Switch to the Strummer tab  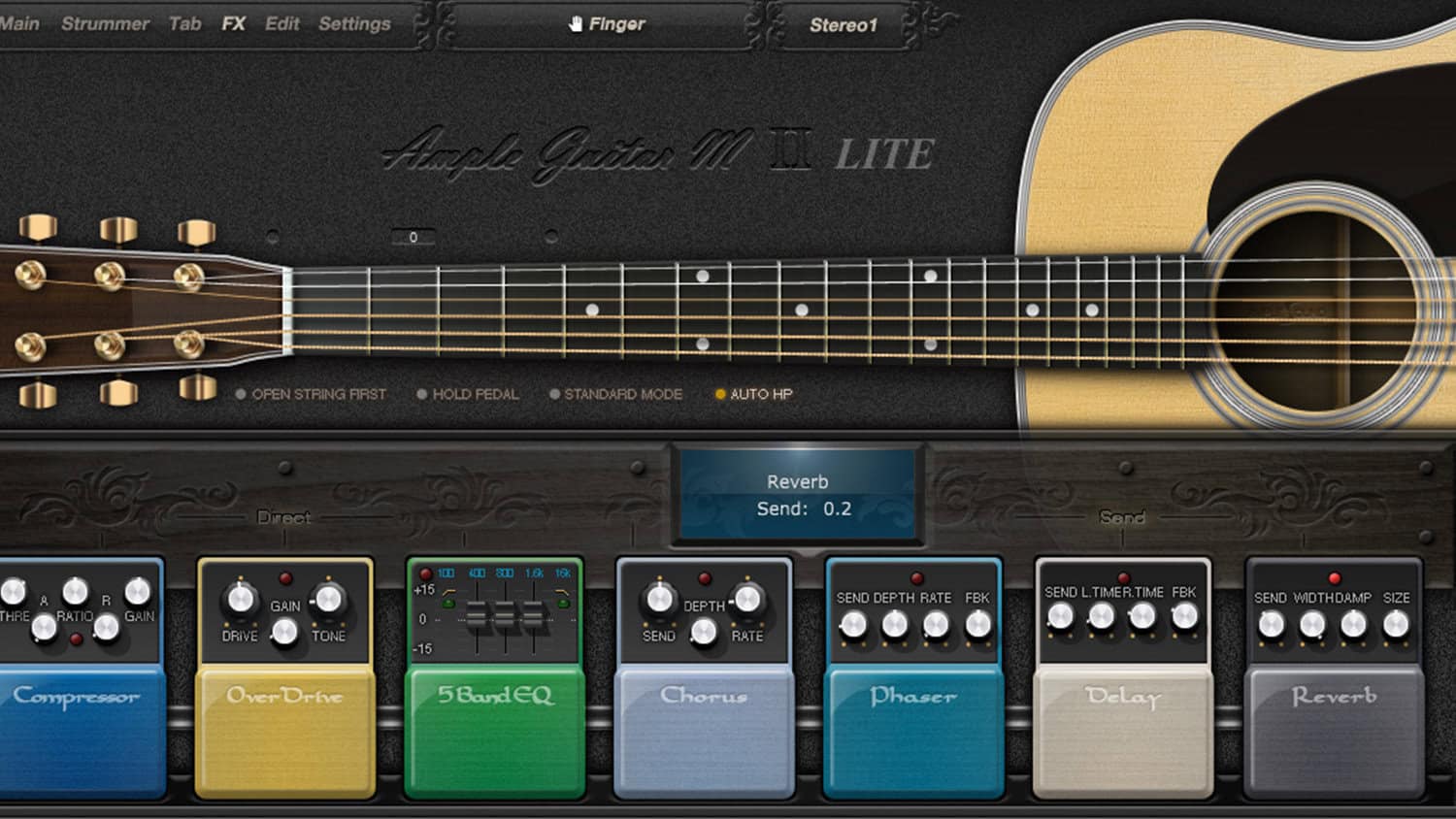click(105, 23)
